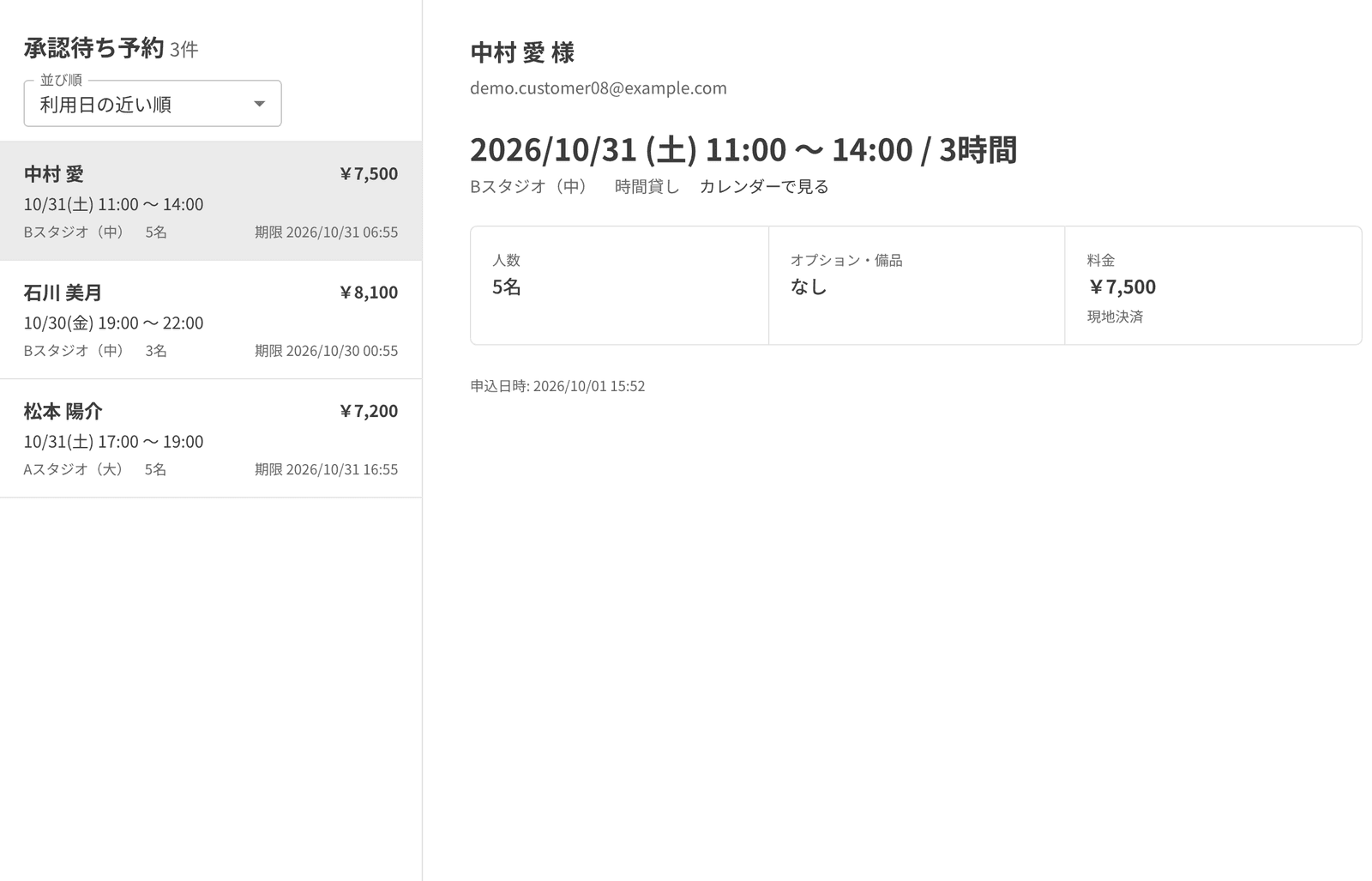Click the 料金 ¥7,500 detail cell
Image resolution: width=1372 pixels, height=881 pixels.
pos(1213,286)
